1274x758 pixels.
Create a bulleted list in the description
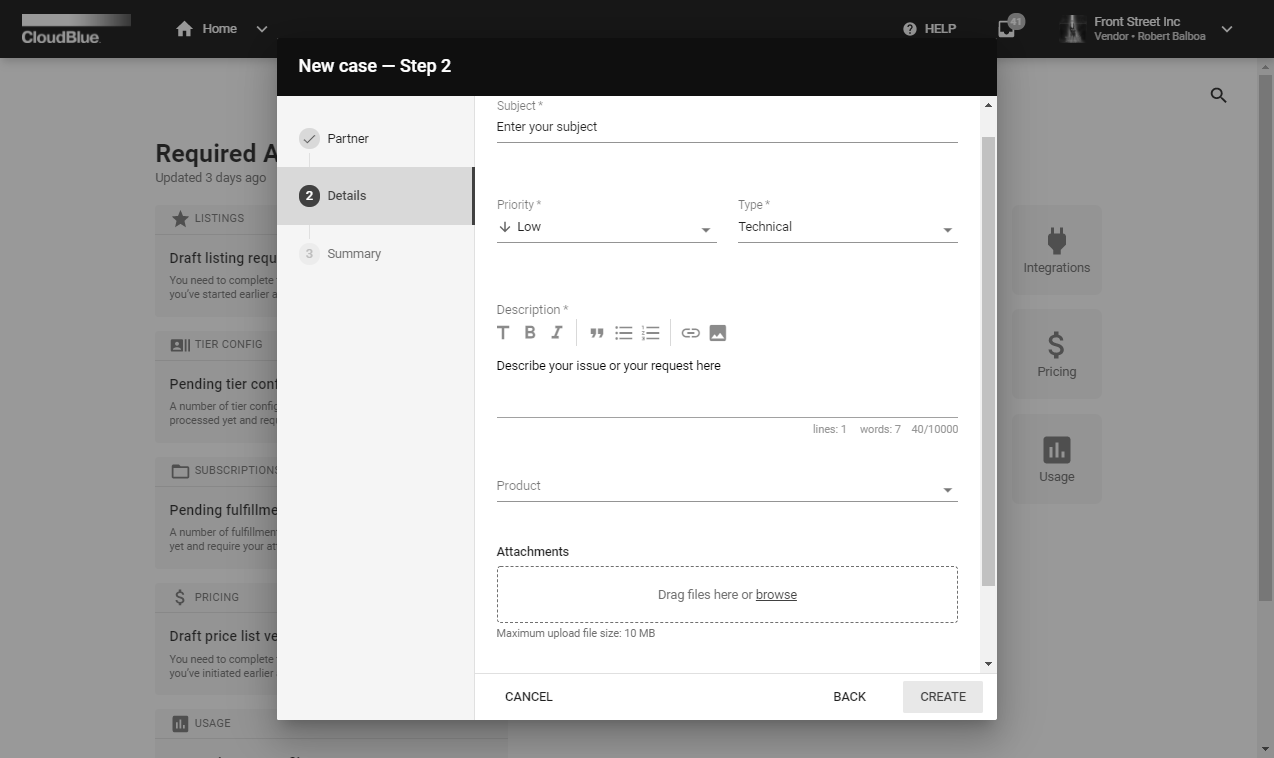(623, 332)
